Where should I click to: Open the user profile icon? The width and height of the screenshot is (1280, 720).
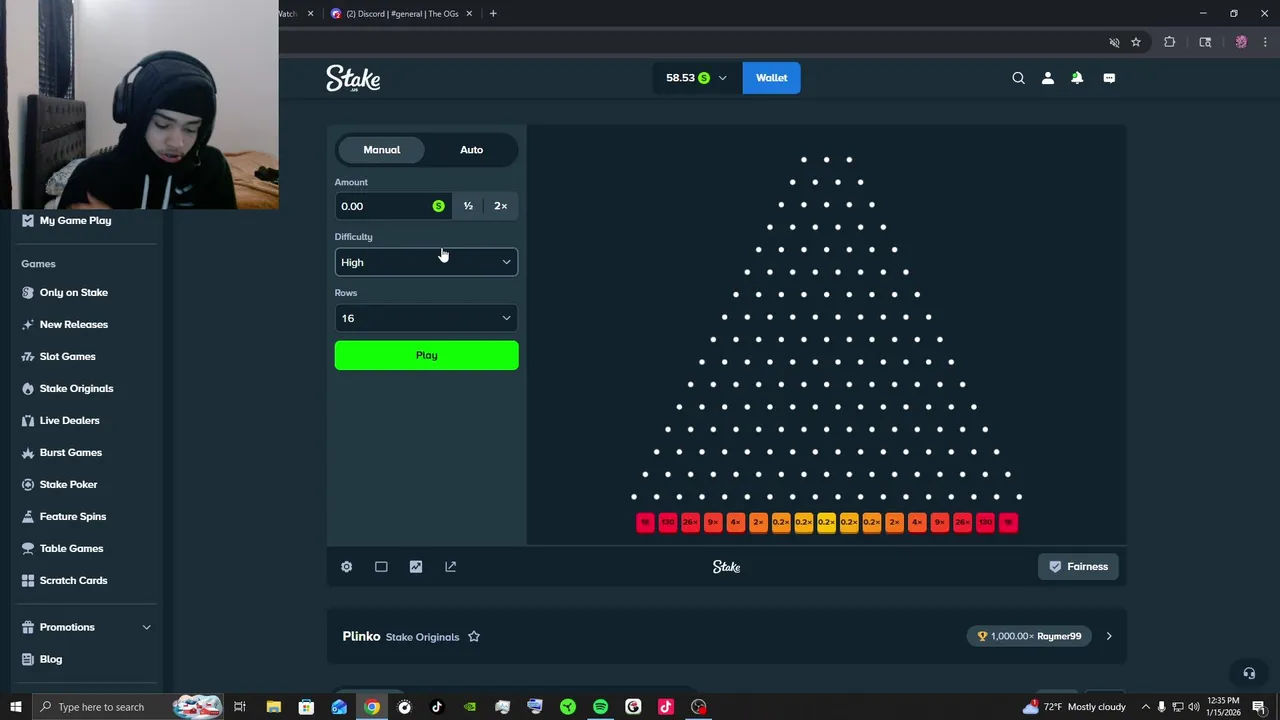point(1048,78)
